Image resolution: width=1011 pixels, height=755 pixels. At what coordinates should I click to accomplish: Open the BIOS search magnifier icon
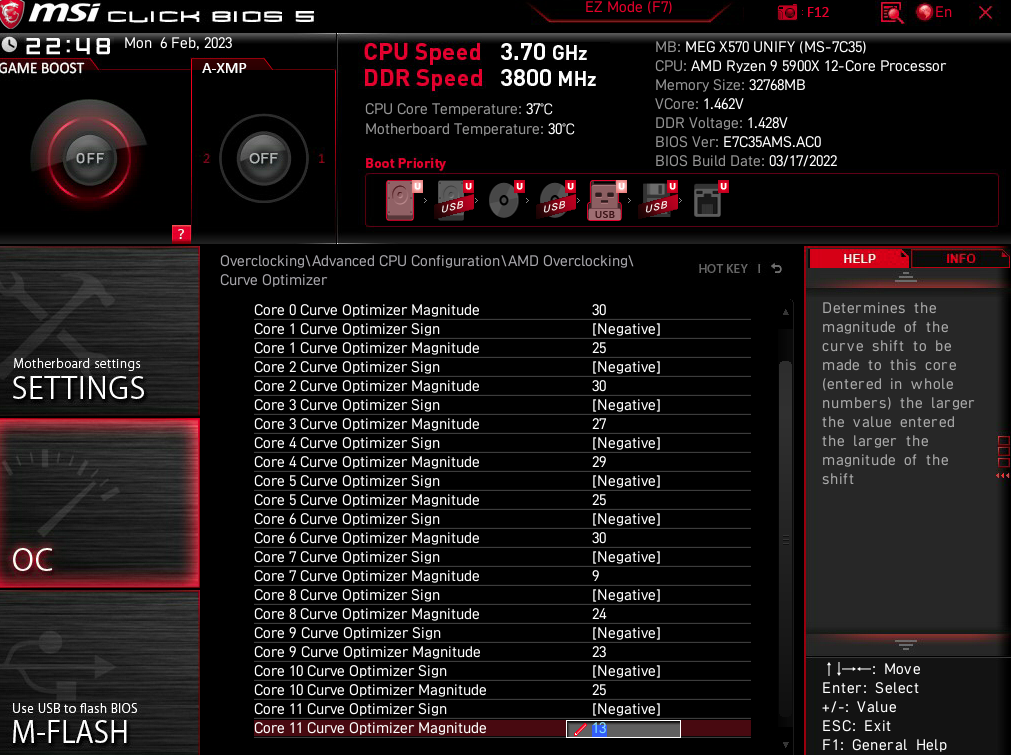point(892,12)
